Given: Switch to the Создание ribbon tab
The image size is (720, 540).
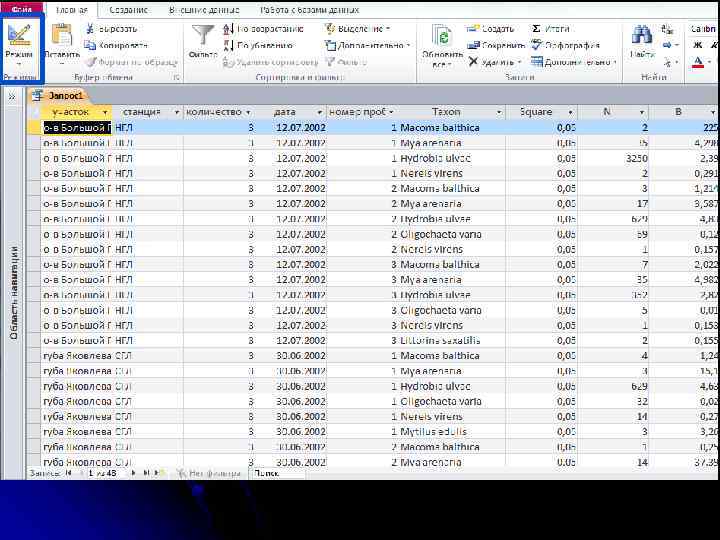Looking at the screenshot, I should pyautogui.click(x=129, y=10).
